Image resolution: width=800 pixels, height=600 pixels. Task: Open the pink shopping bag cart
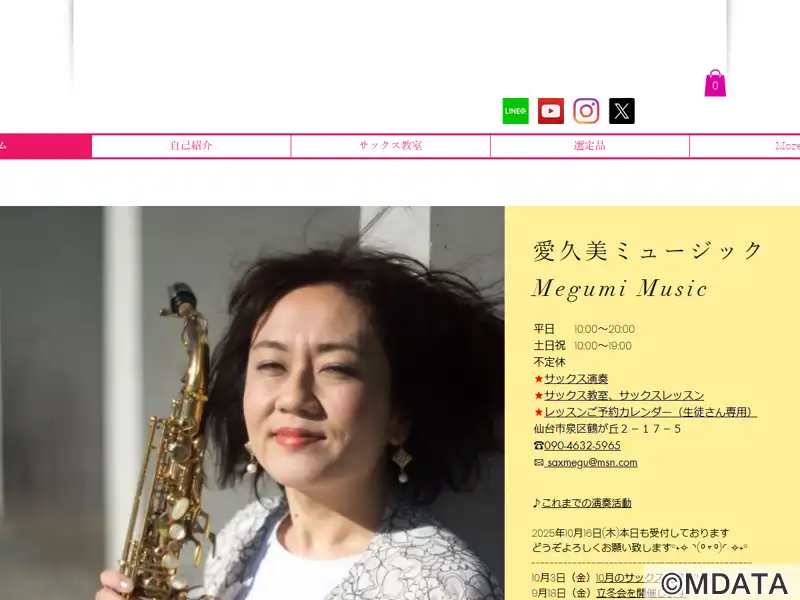click(x=715, y=83)
